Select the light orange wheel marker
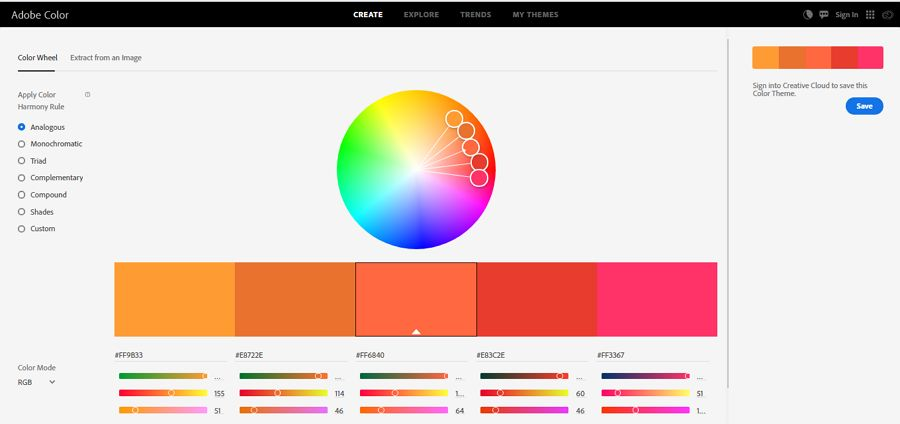Viewport: 900px width, 424px height. (x=453, y=119)
